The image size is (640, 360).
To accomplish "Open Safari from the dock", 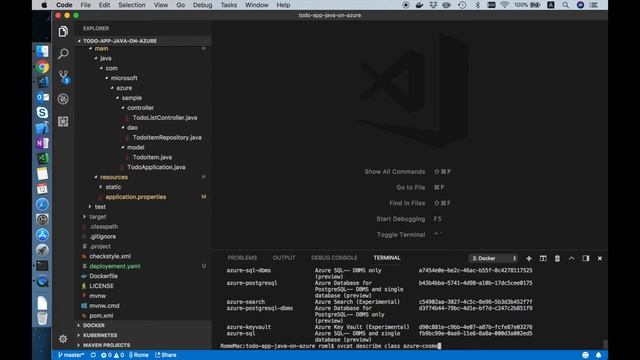I will click(x=42, y=204).
